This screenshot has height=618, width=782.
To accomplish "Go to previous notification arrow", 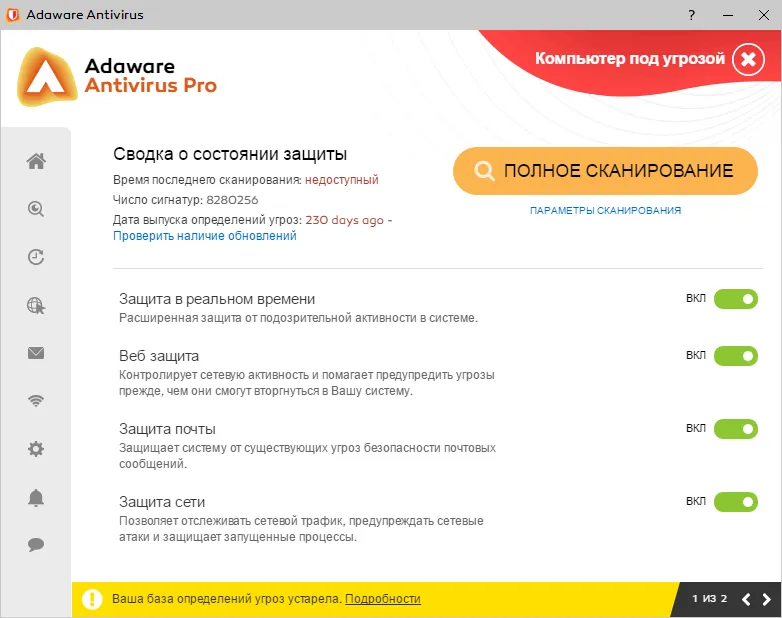I will [746, 599].
